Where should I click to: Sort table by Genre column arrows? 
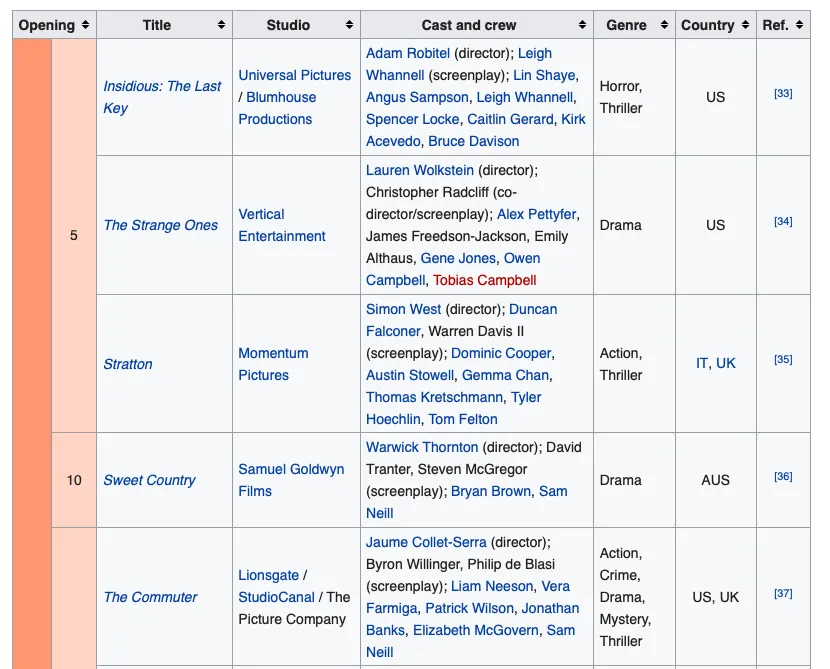click(664, 25)
